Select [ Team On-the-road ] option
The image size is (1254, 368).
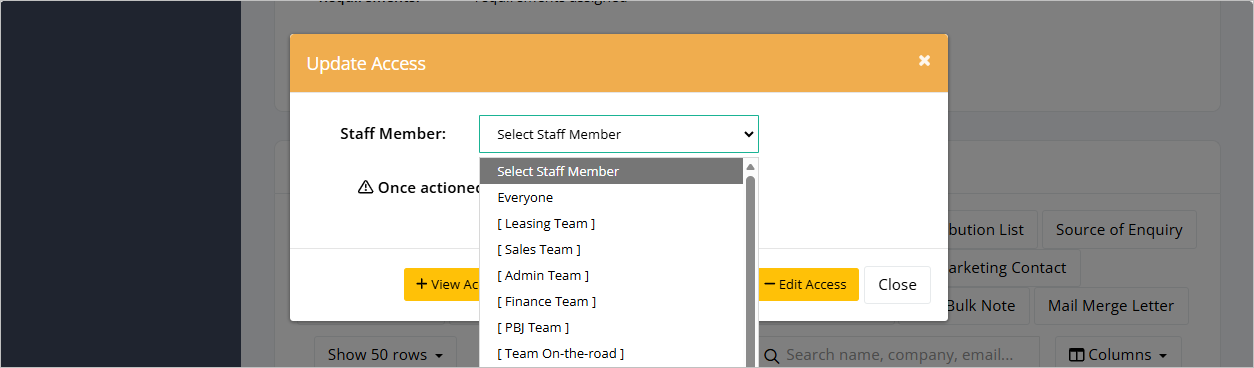click(x=611, y=353)
